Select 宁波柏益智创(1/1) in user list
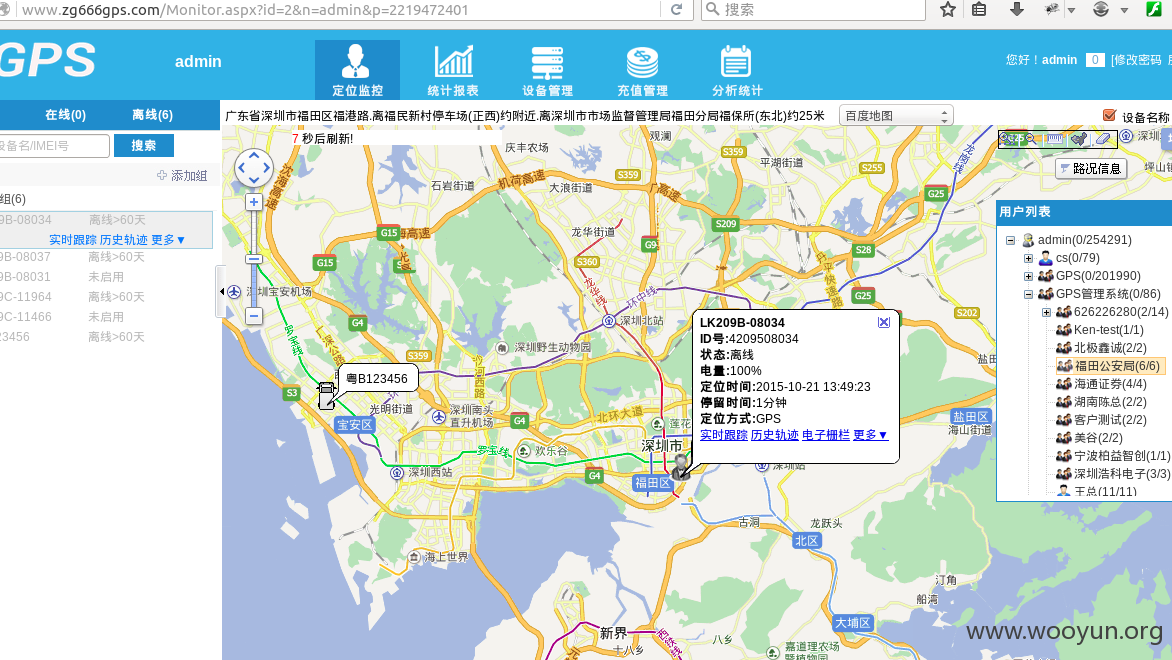Screen dimensions: 1172x660 pos(1122,455)
